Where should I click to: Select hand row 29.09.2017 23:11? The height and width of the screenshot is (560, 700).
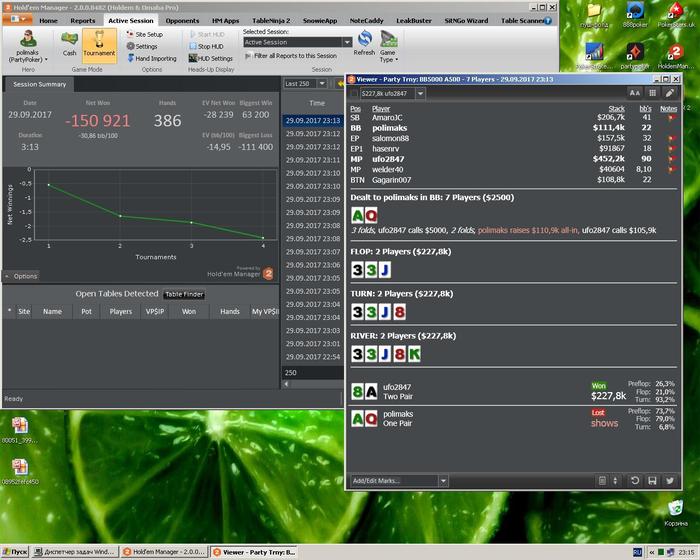tap(313, 160)
